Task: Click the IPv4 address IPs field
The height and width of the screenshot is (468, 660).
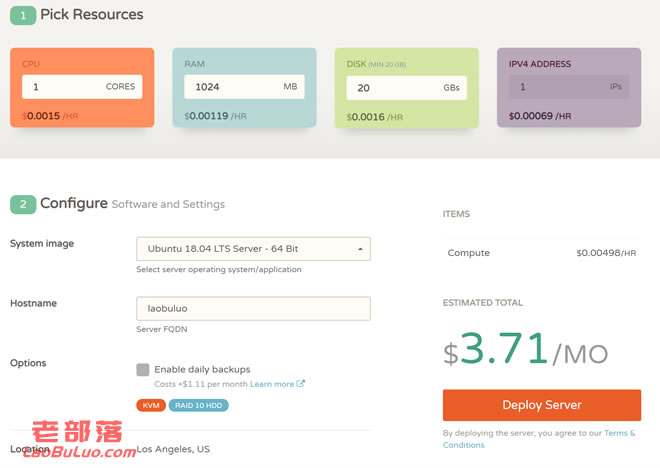Action: coord(569,87)
